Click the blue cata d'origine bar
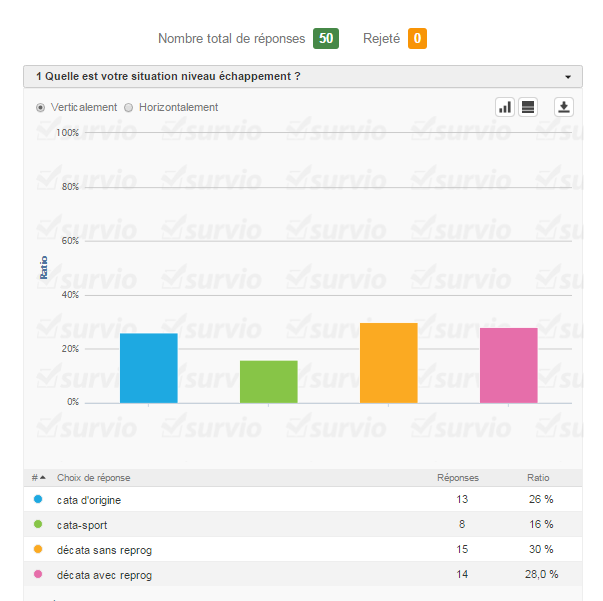 tap(148, 368)
